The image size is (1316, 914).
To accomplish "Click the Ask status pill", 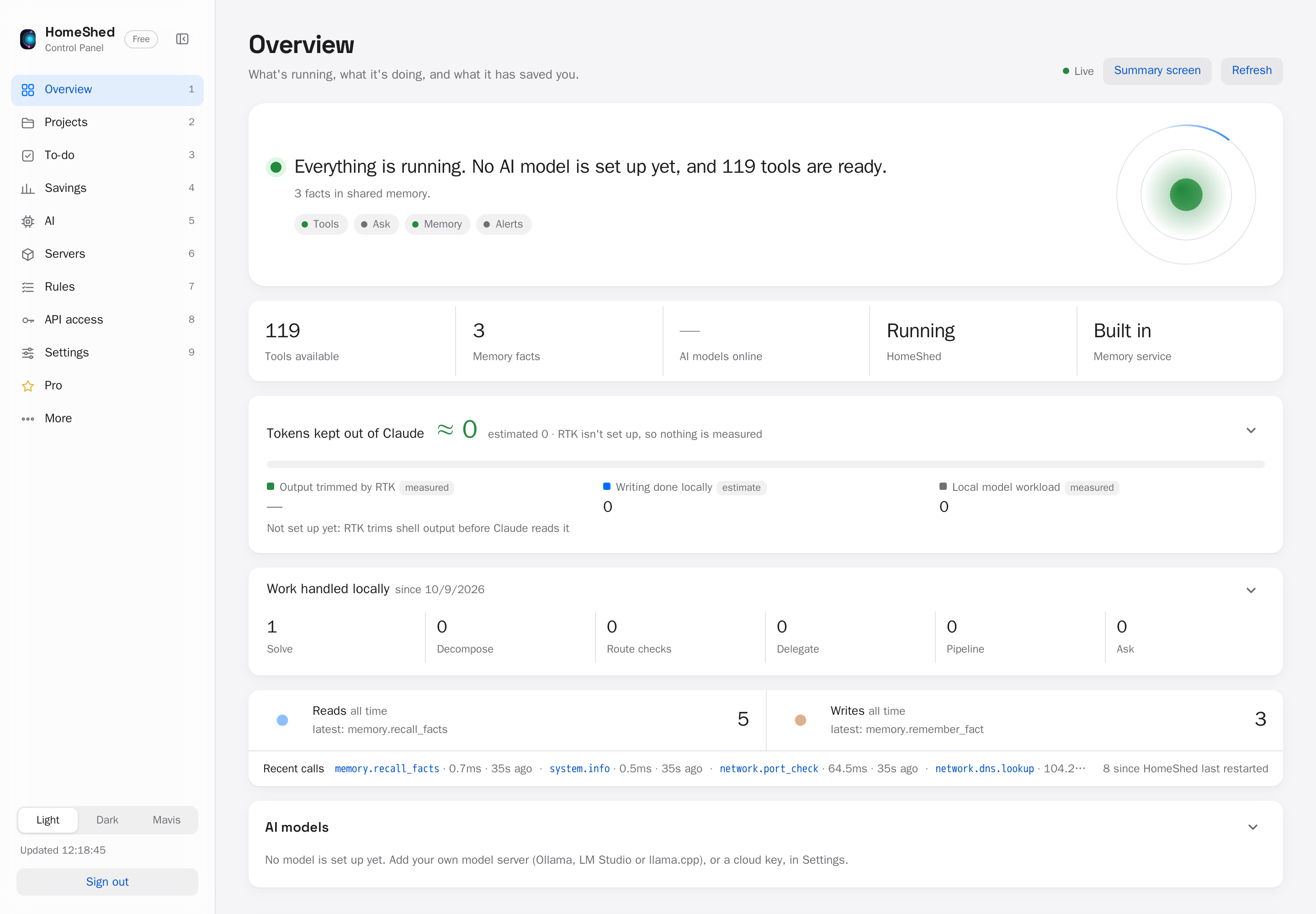I will (x=376, y=224).
